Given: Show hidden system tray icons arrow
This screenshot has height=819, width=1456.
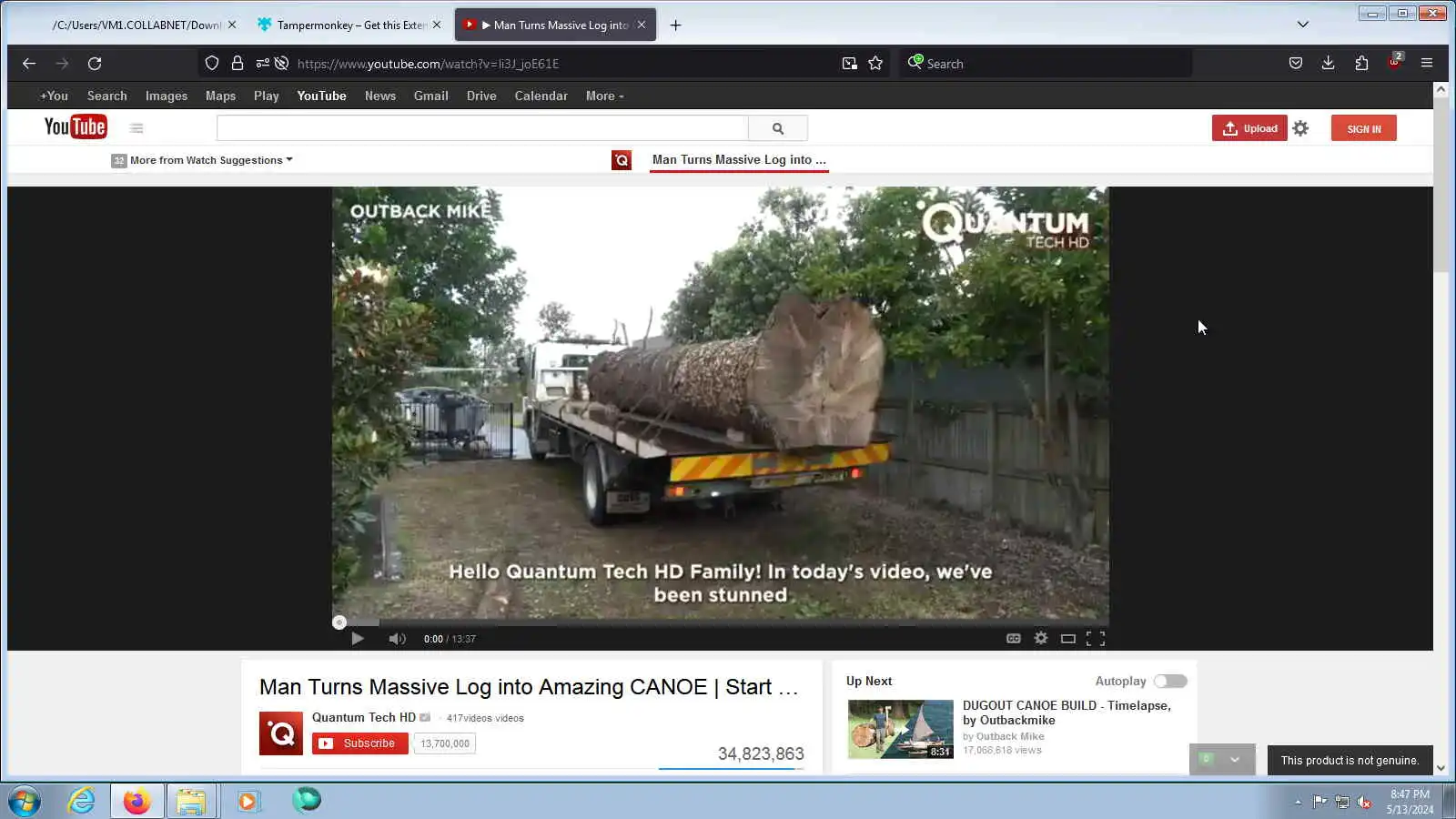Looking at the screenshot, I should pos(1298,802).
